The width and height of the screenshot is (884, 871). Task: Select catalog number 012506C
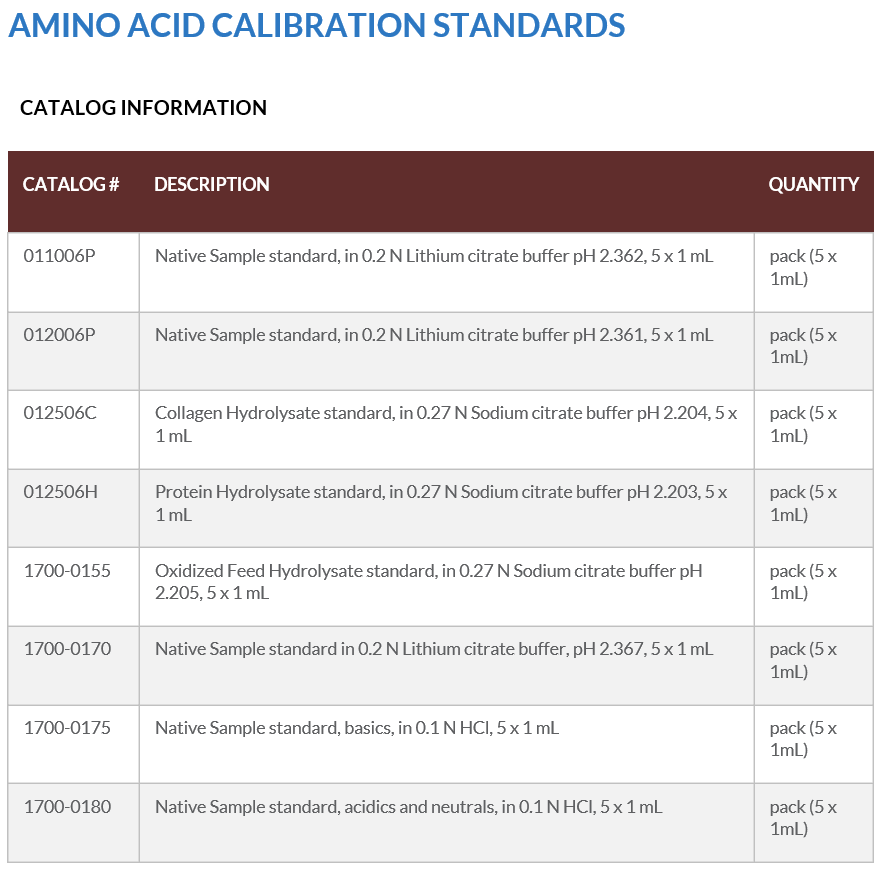(60, 413)
